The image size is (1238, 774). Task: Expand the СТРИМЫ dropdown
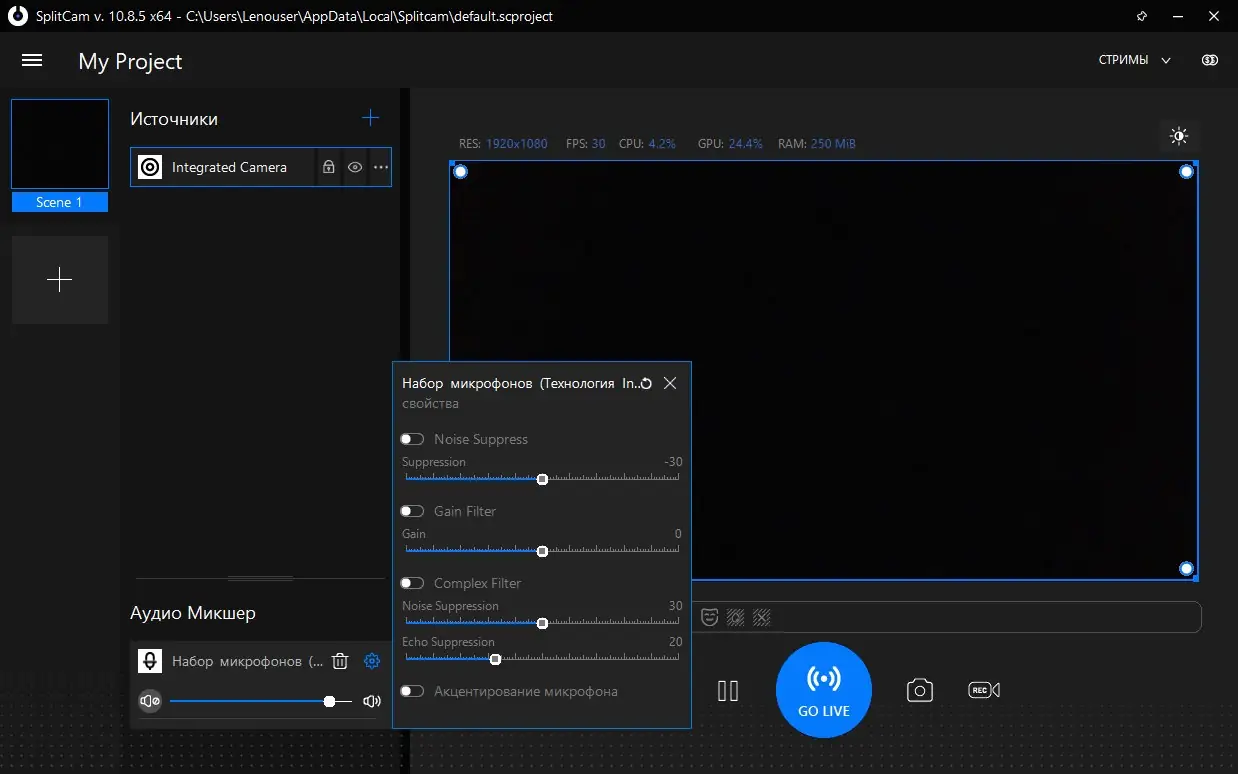[x=1134, y=61]
